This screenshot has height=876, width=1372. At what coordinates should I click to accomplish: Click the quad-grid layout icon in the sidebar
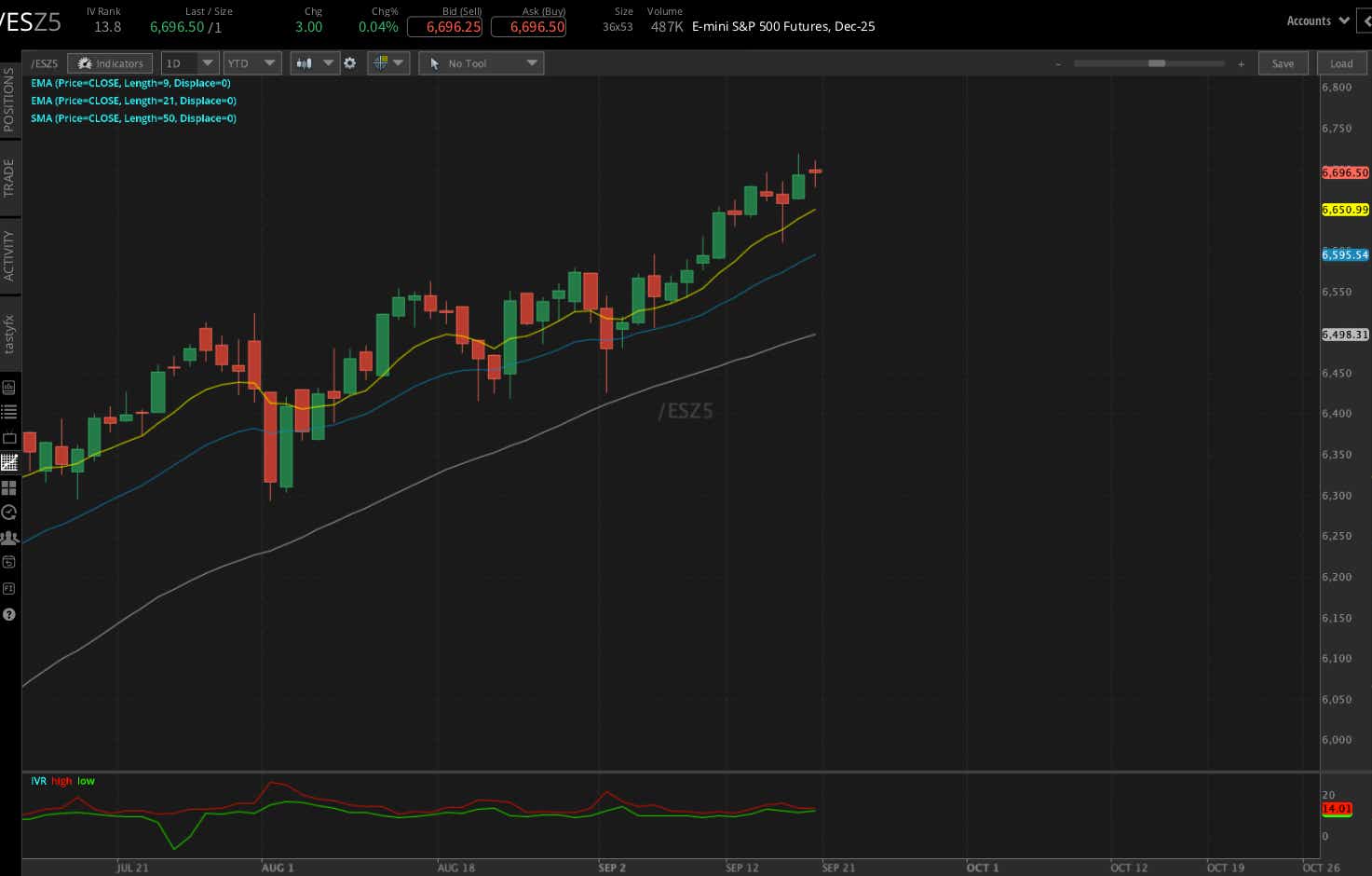pos(9,487)
